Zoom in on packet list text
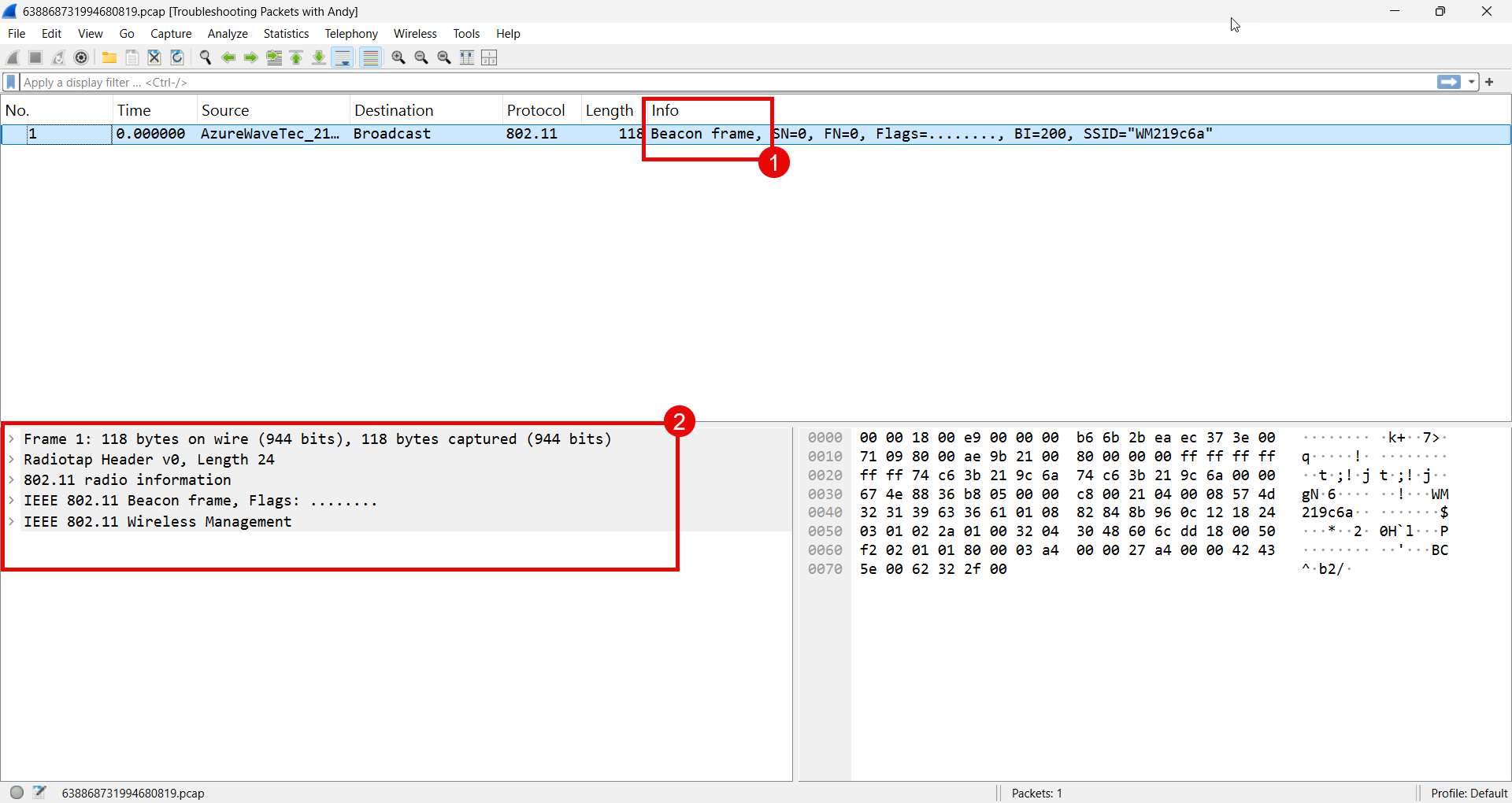This screenshot has height=803, width=1512. click(x=398, y=57)
